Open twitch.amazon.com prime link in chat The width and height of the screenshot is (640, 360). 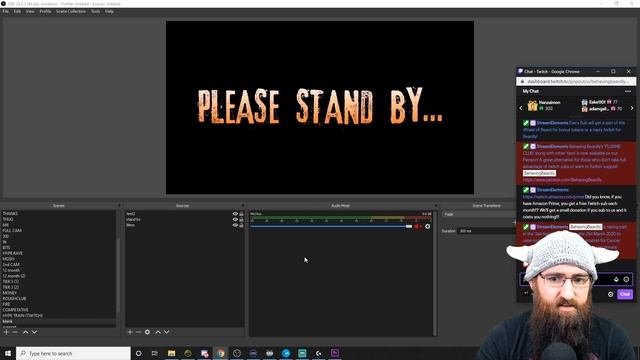click(553, 197)
